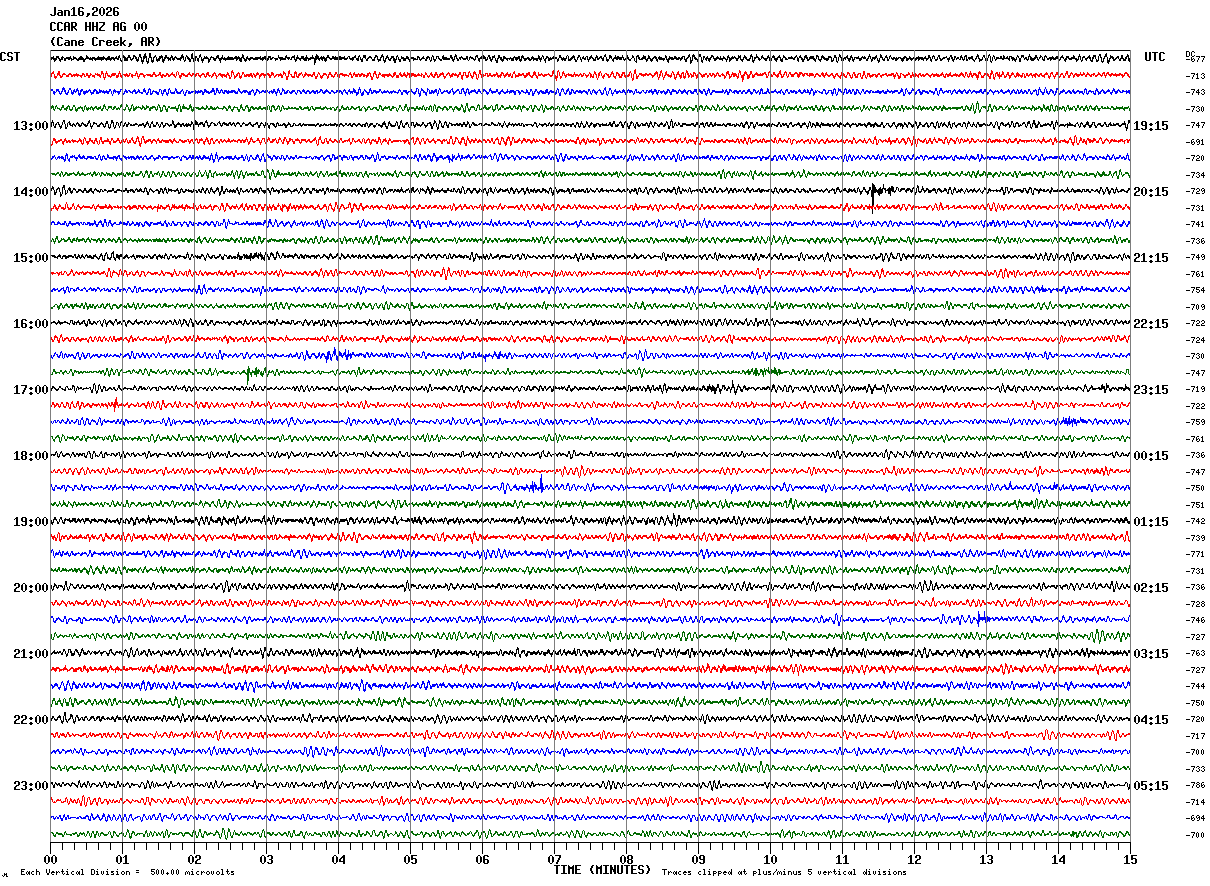Screen dimensions: 1210x886
Task: Select the DC offset value -691
Action: point(1196,142)
